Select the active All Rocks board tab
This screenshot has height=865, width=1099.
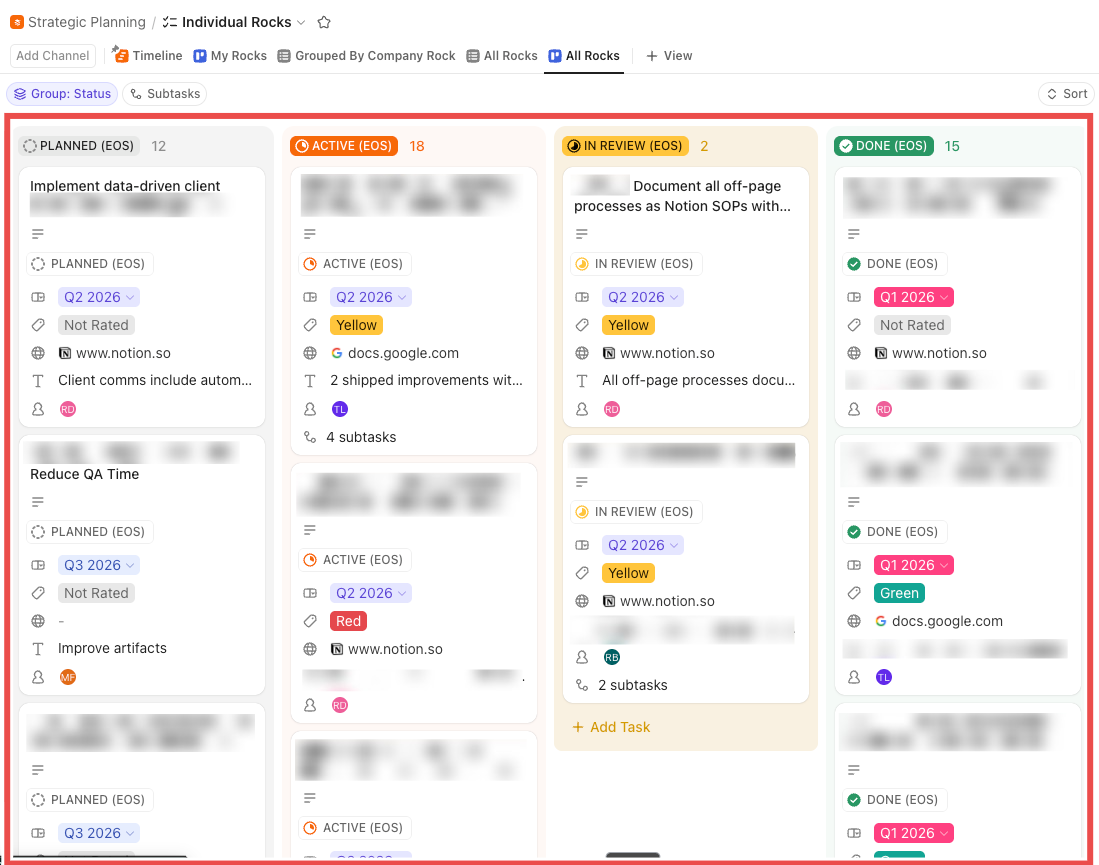click(584, 55)
